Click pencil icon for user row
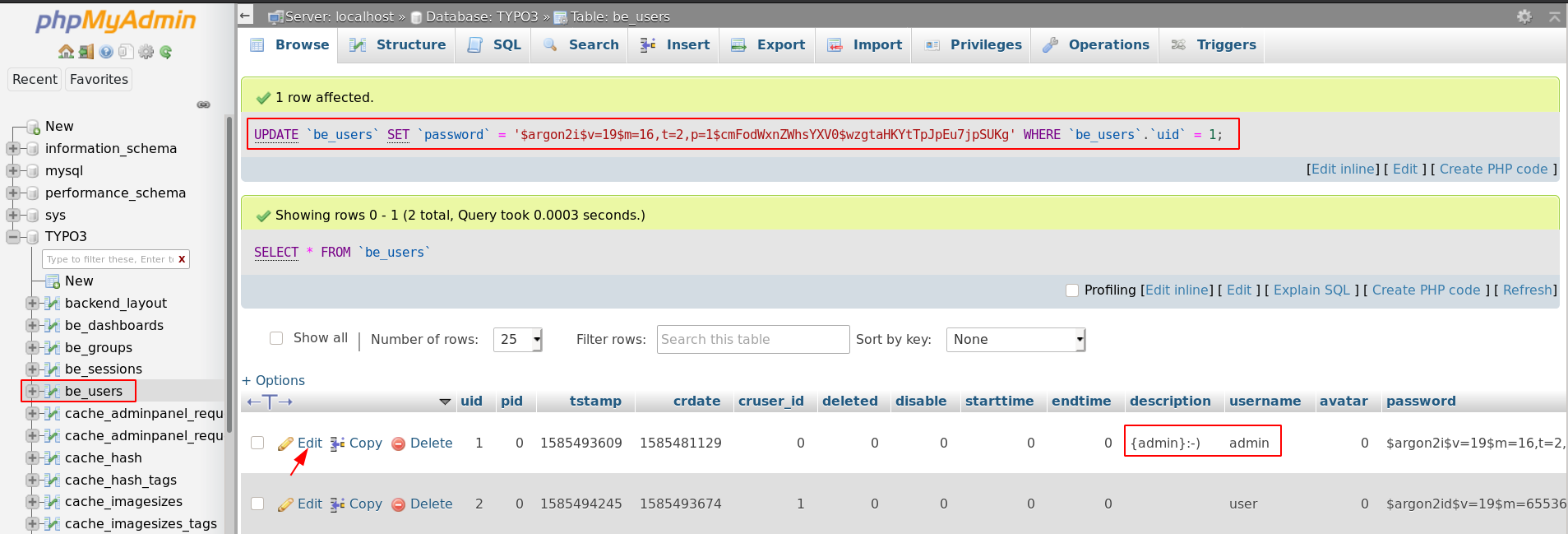 point(285,504)
